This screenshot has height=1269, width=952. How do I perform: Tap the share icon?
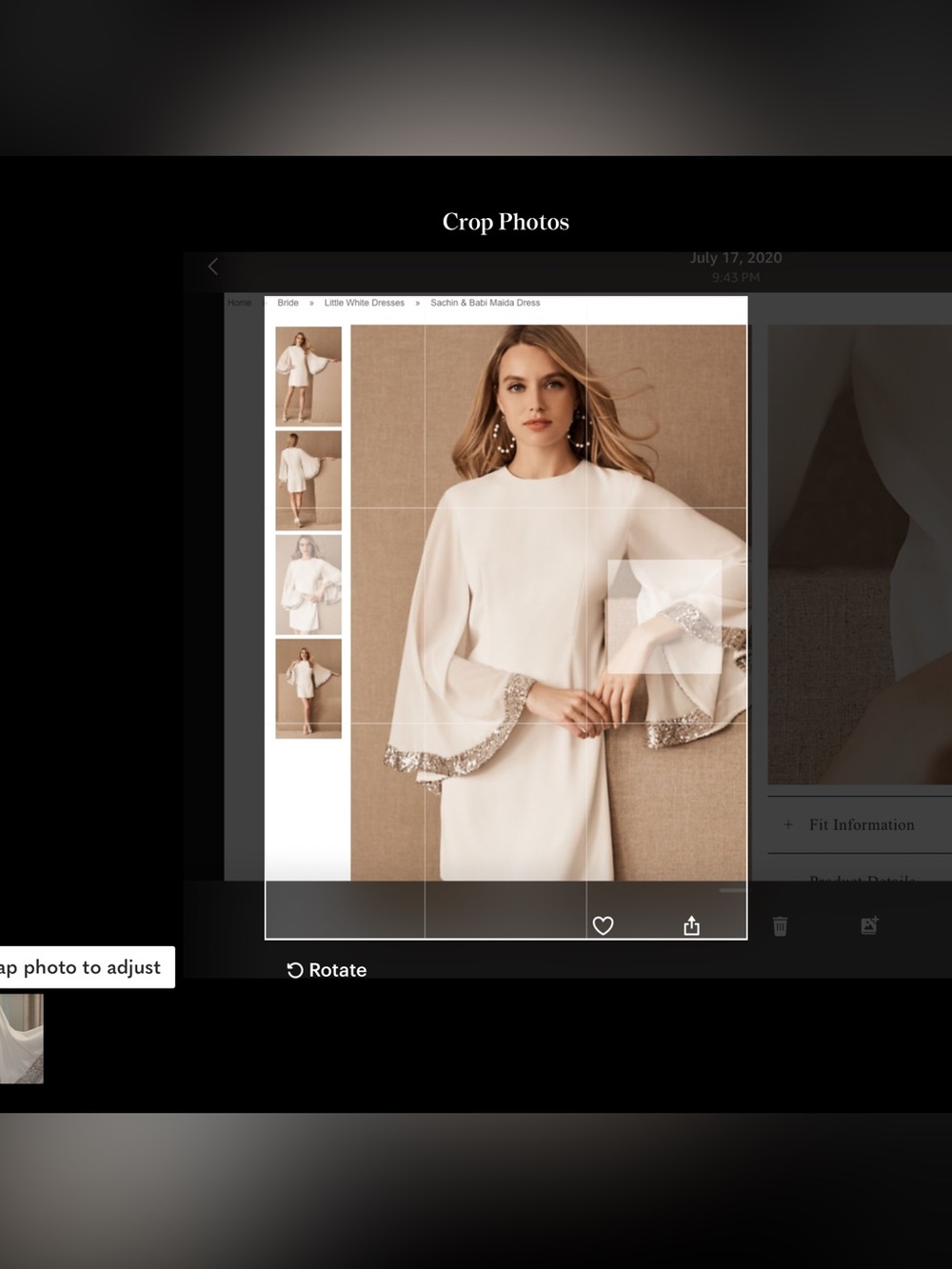tap(692, 925)
